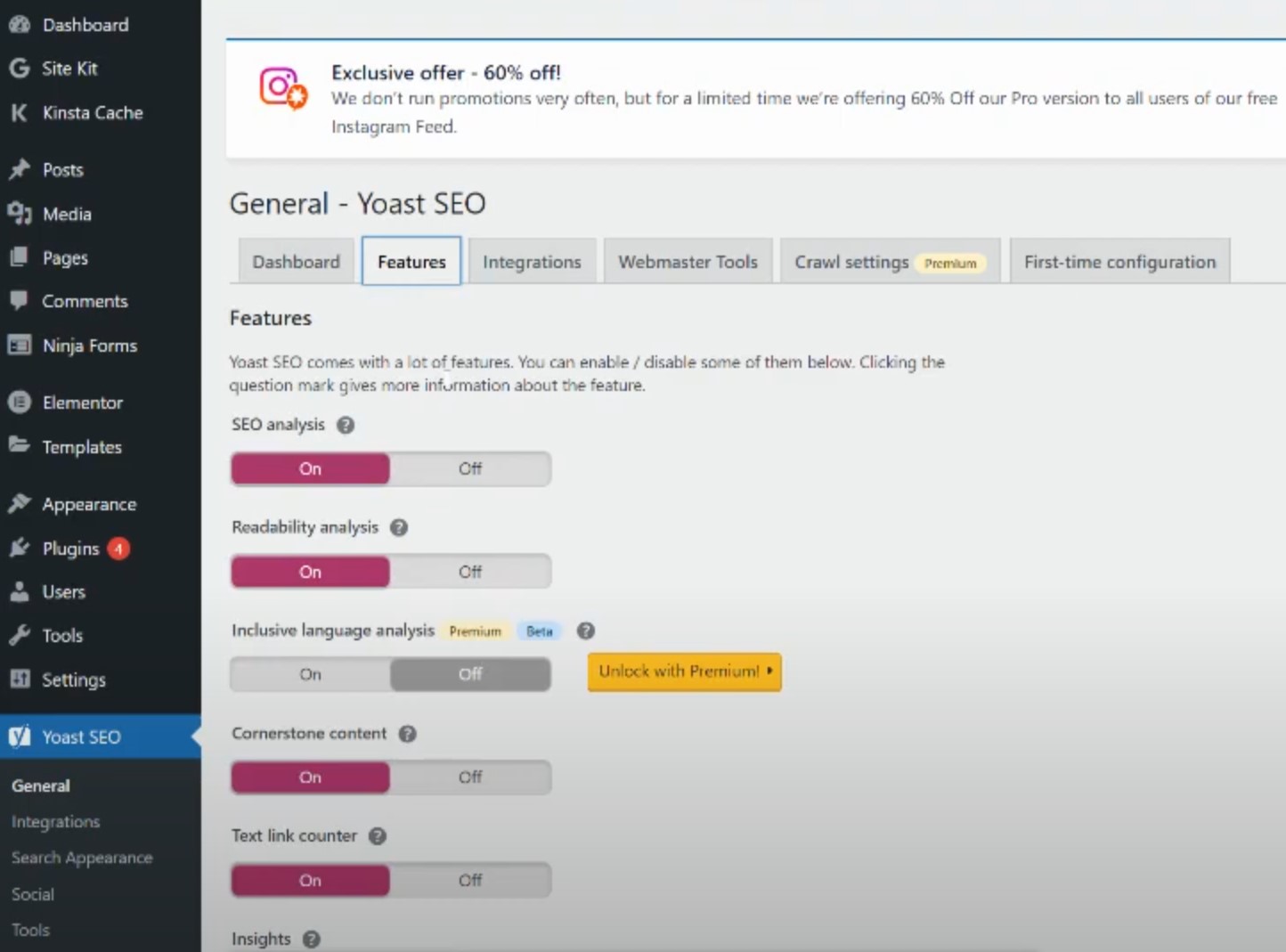
Task: Open General under Yoast SEO menu
Action: click(x=41, y=785)
